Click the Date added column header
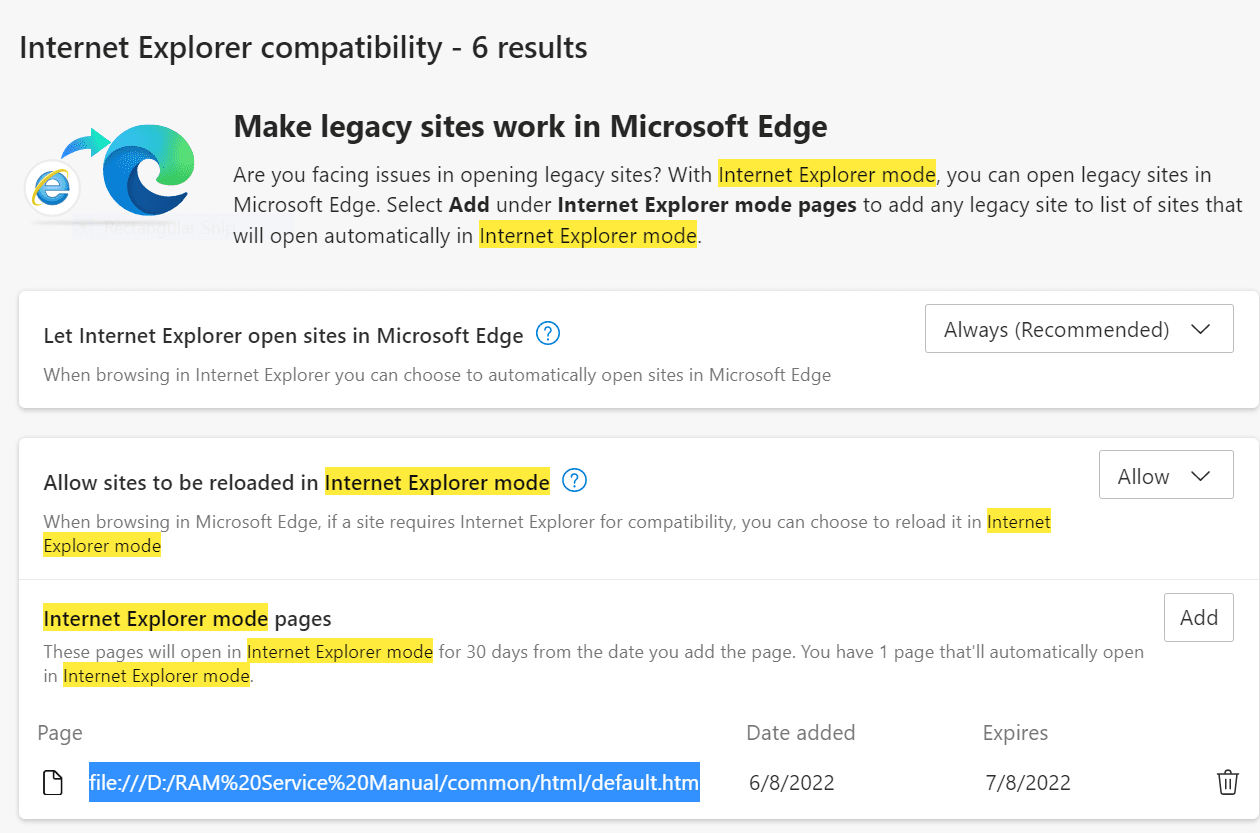The image size is (1260, 833). tap(801, 733)
